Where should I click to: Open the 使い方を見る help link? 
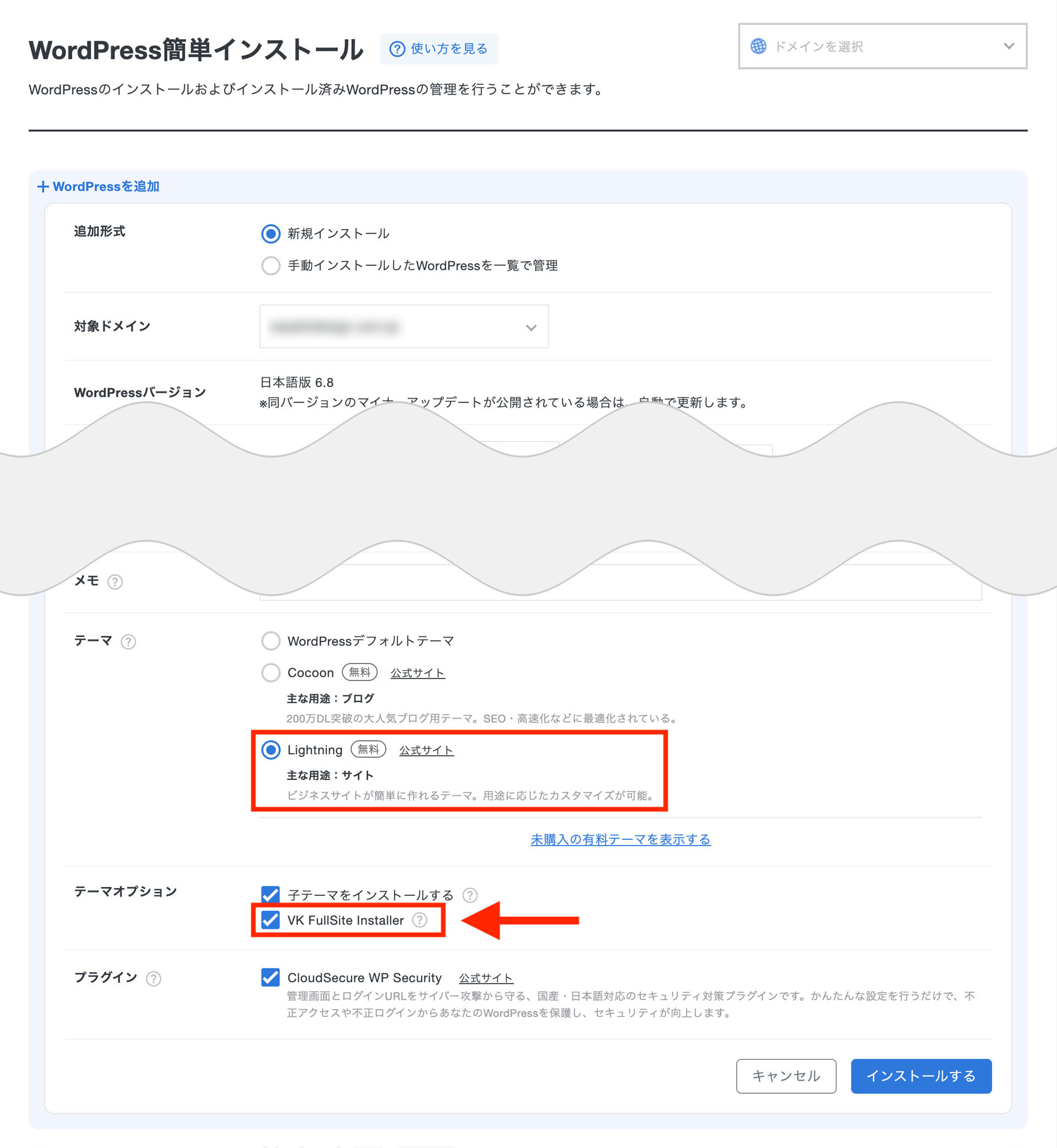pos(439,49)
